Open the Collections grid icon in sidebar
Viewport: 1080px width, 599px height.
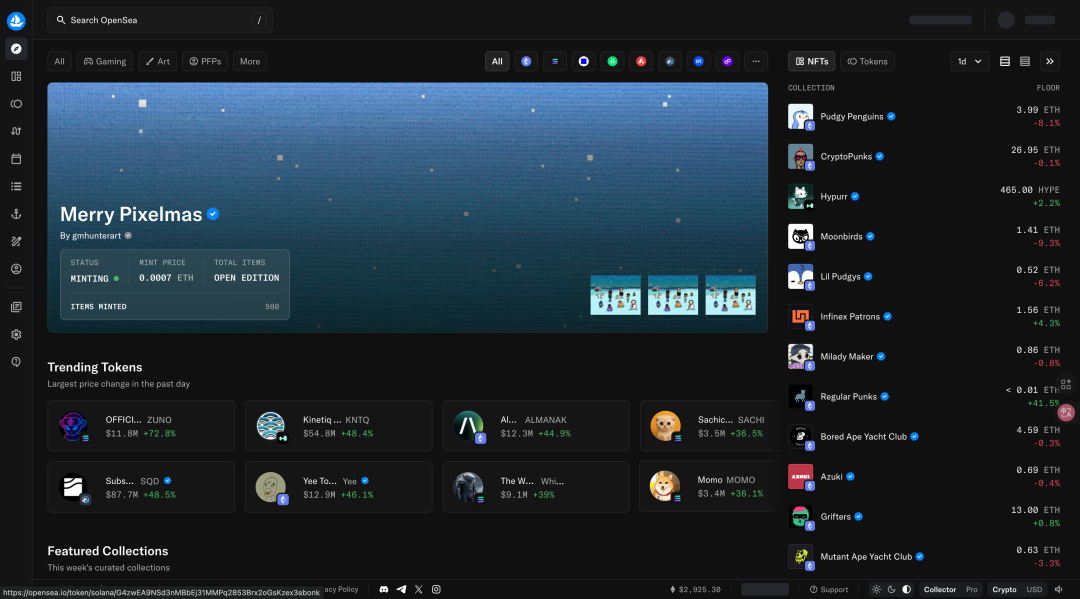[16, 76]
